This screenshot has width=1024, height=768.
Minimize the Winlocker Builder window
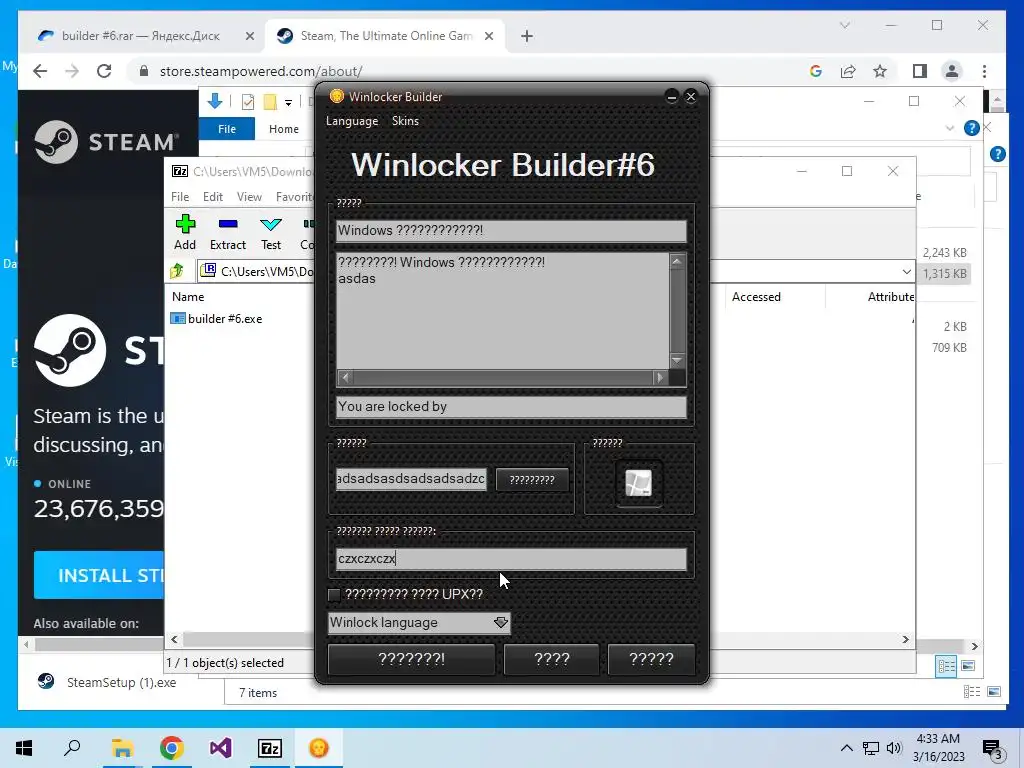[671, 97]
